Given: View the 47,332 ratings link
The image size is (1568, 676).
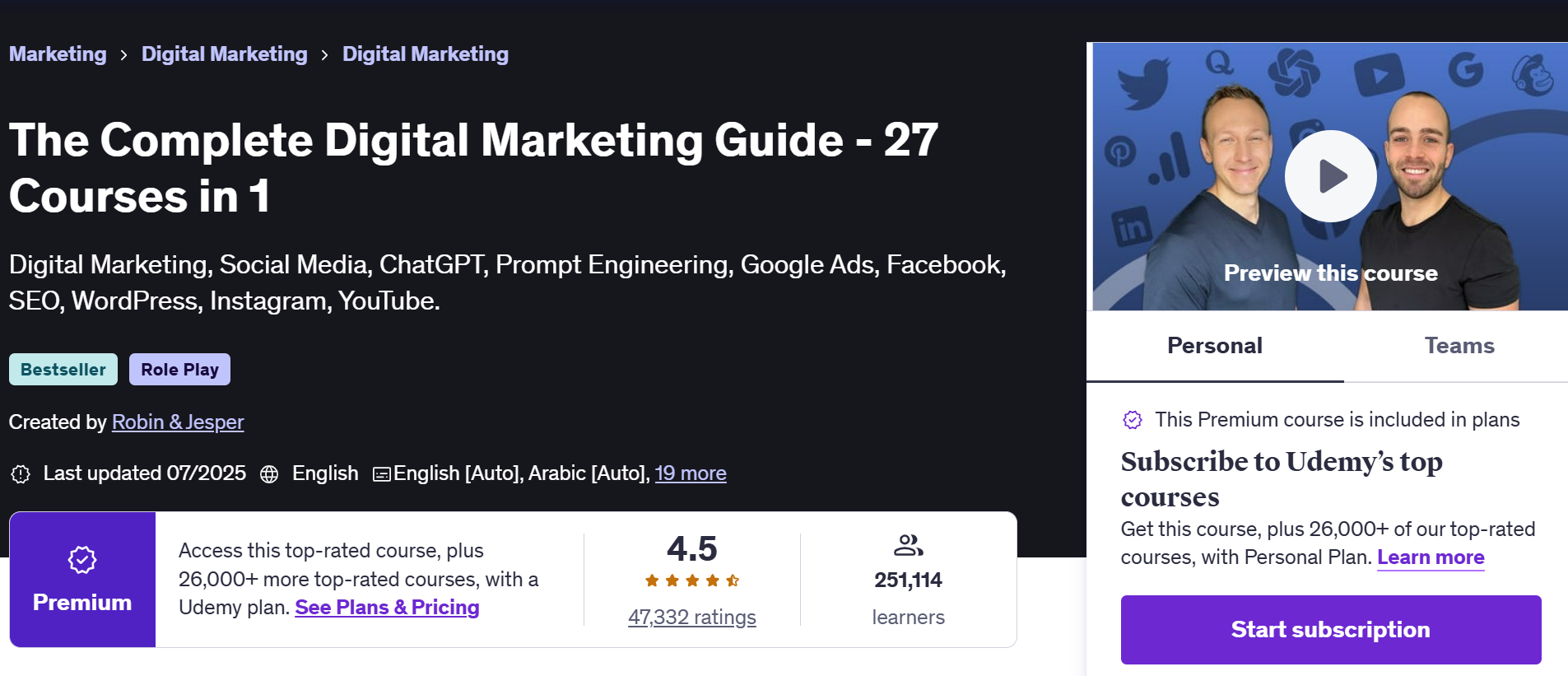Looking at the screenshot, I should [691, 618].
